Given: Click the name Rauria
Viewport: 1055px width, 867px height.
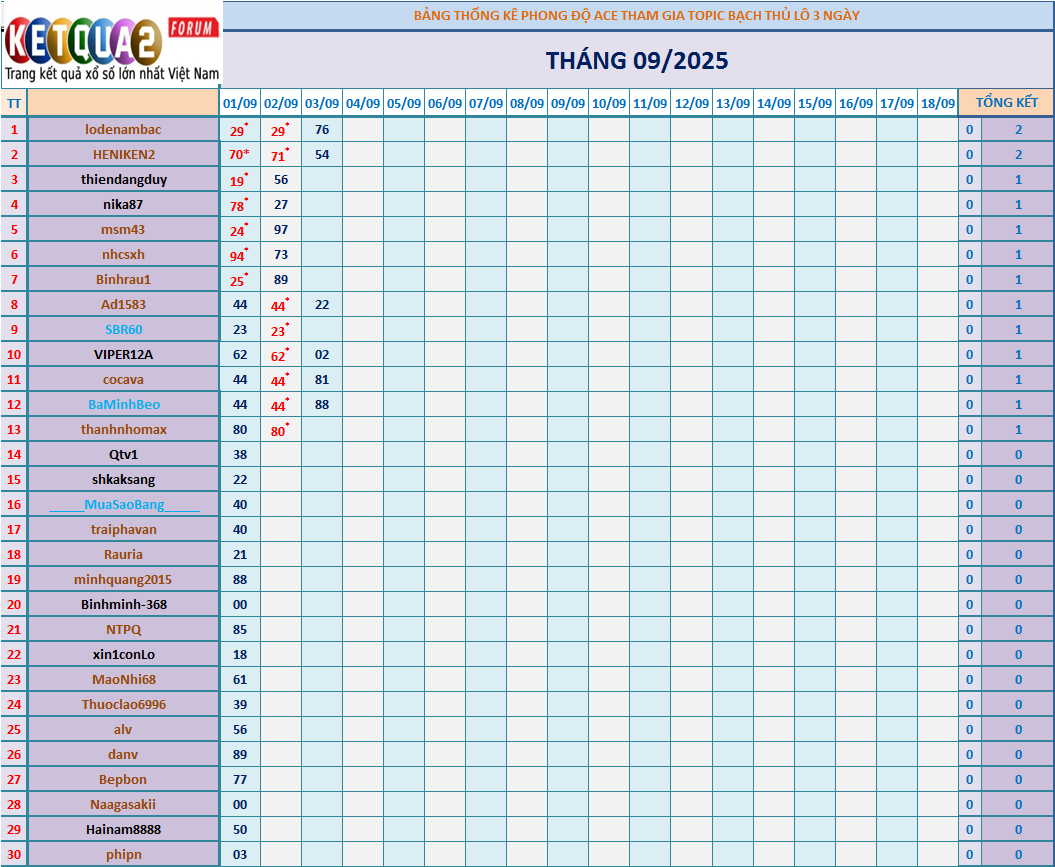Looking at the screenshot, I should point(123,554).
